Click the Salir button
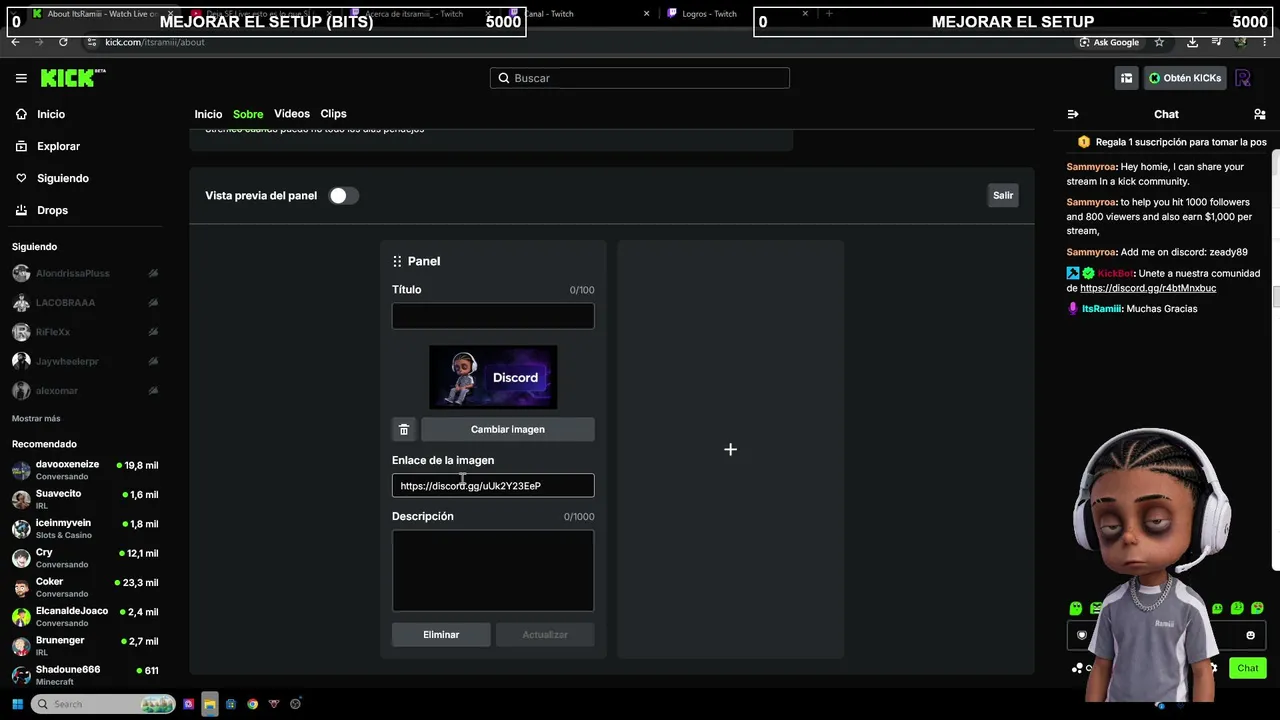The image size is (1280, 720). pyautogui.click(x=1003, y=196)
